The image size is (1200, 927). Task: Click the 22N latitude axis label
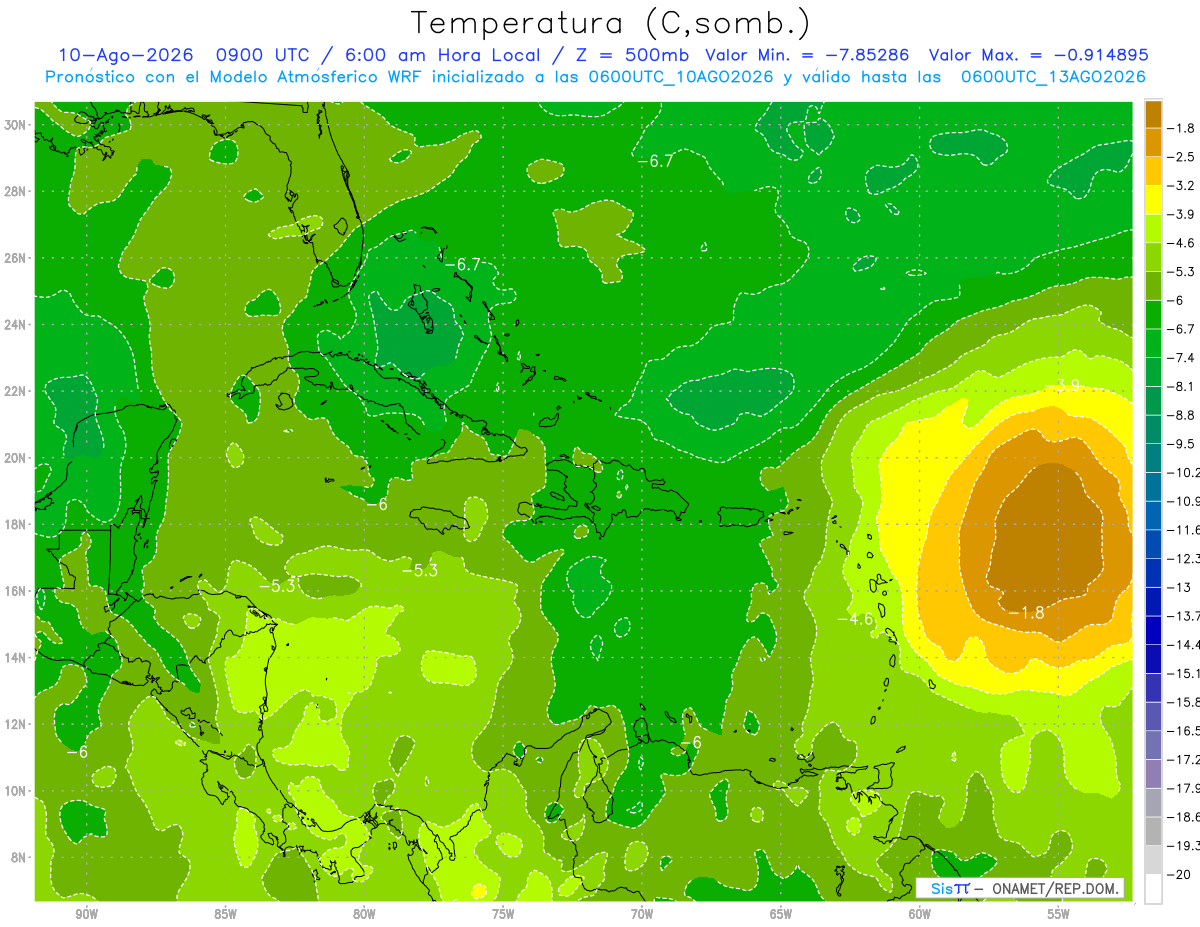pos(16,391)
